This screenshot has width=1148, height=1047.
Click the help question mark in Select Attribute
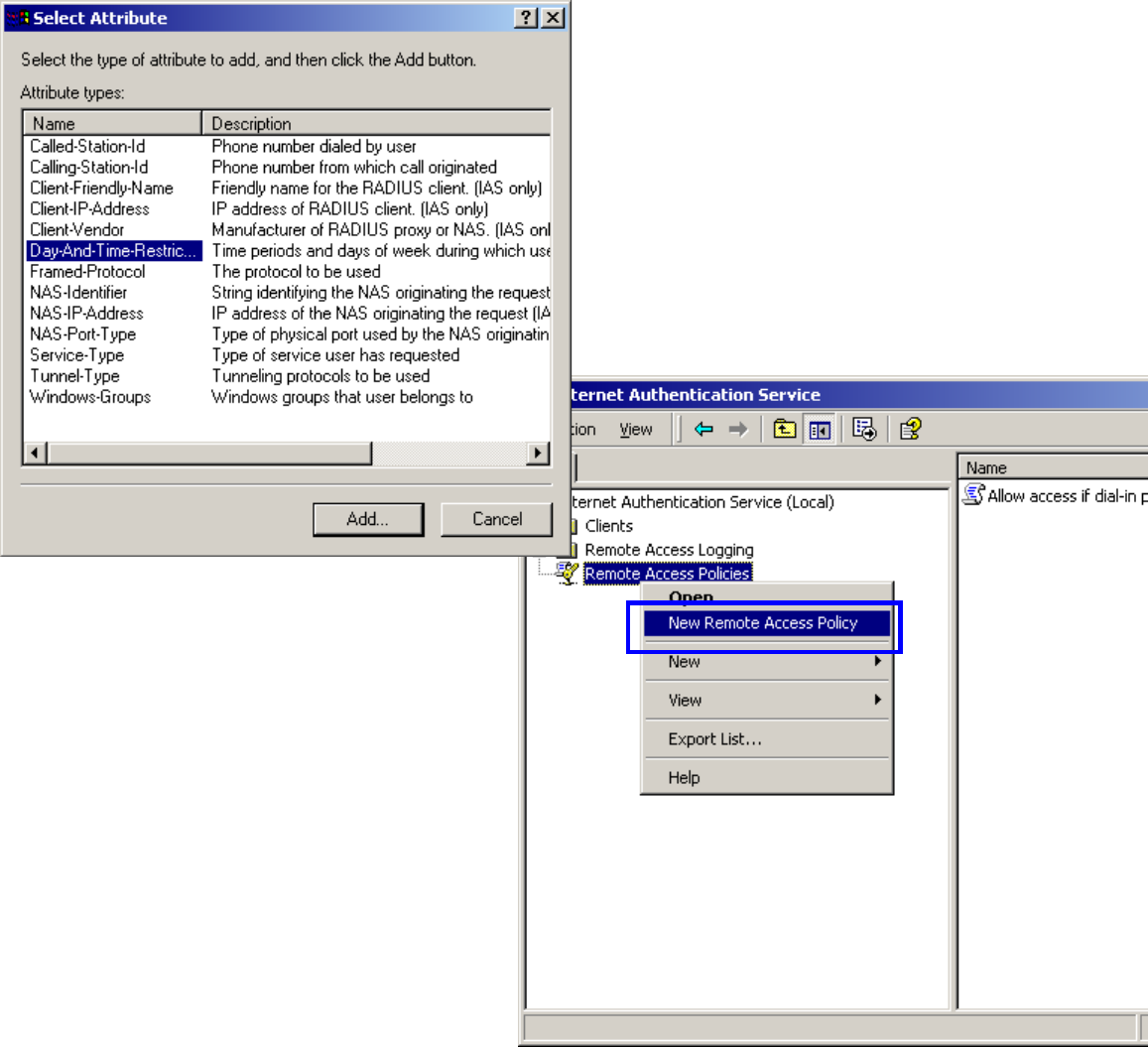point(526,18)
